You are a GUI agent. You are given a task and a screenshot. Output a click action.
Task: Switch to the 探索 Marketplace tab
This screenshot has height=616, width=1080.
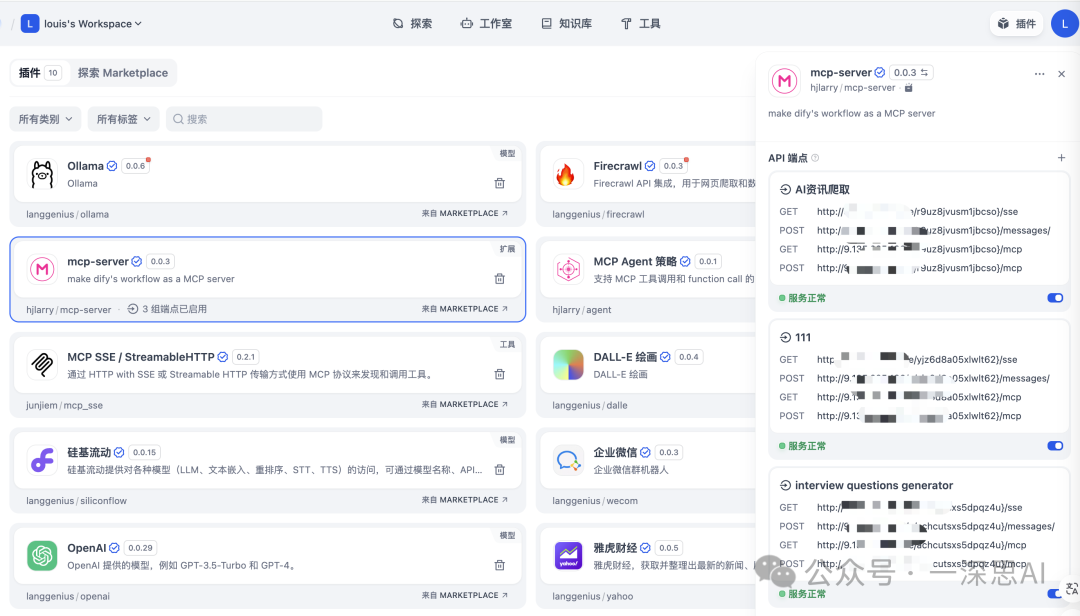coord(123,72)
